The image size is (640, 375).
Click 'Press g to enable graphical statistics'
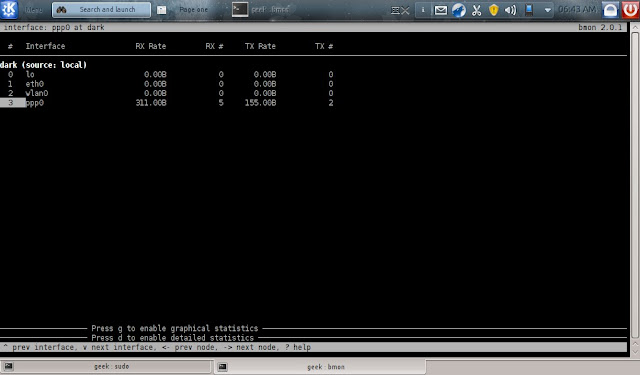[175, 328]
